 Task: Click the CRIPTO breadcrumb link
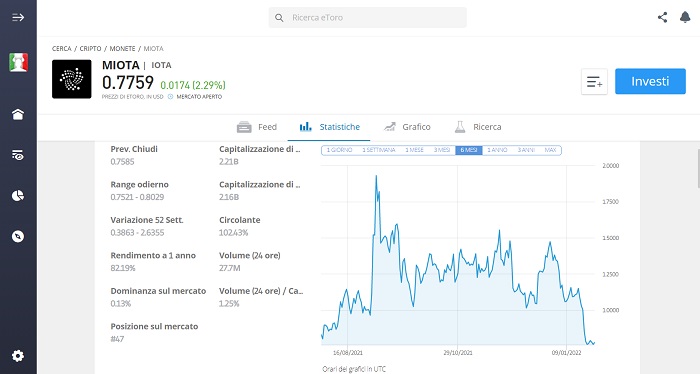[90, 49]
